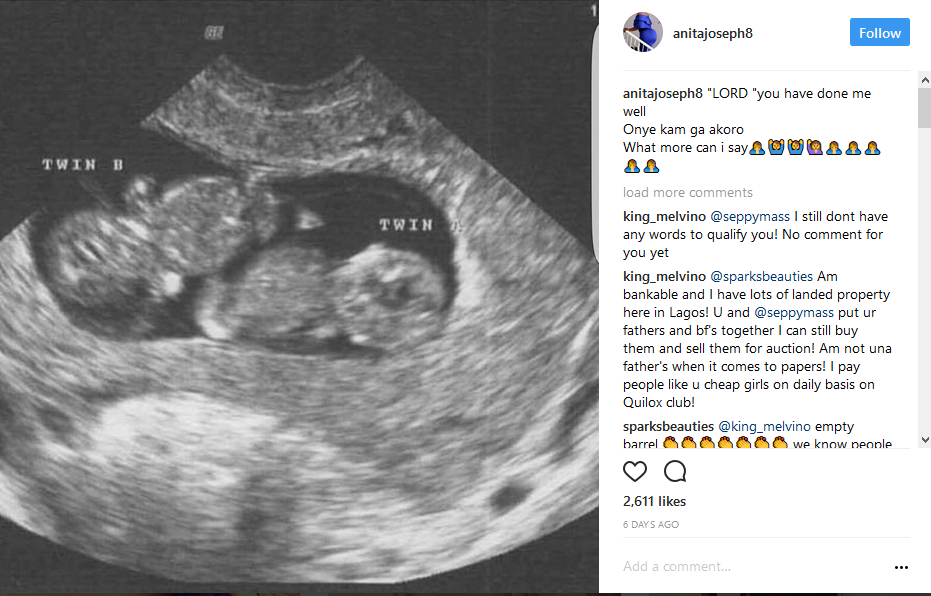Like the post with the heart icon

click(634, 471)
